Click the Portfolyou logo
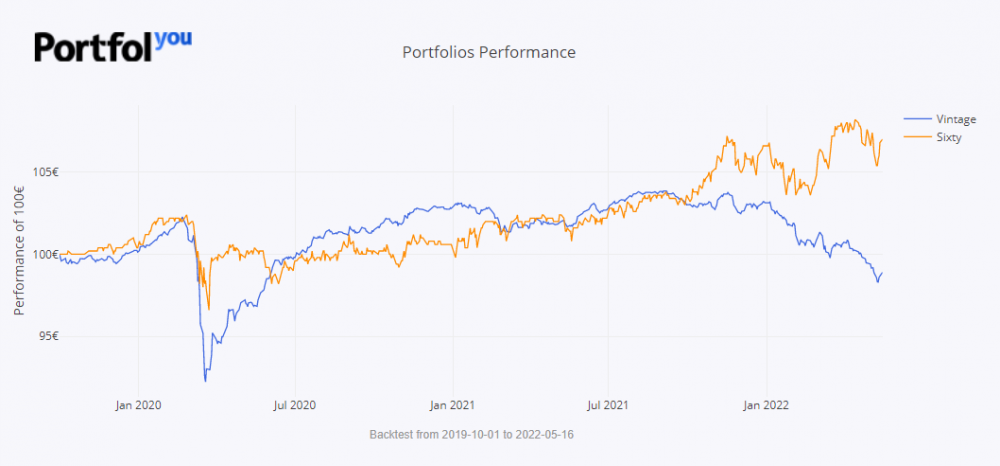This screenshot has height=466, width=1000. click(x=113, y=45)
